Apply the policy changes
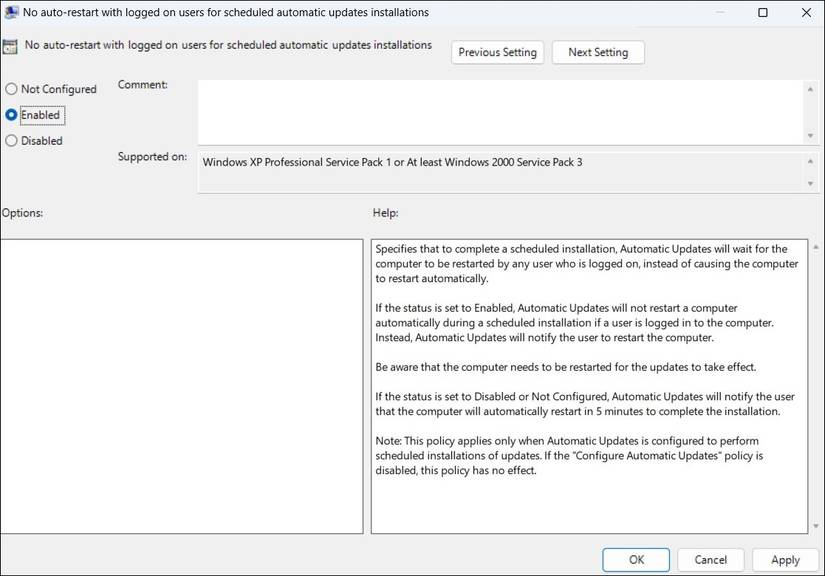The image size is (825, 576). click(785, 560)
